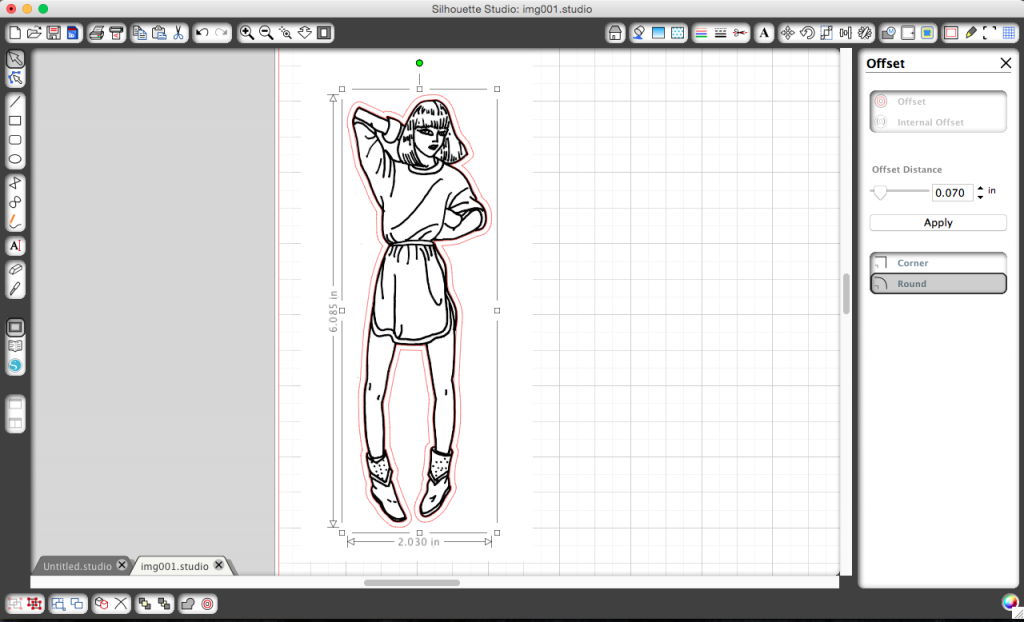Select the Line drawing tool
Image resolution: width=1024 pixels, height=622 pixels.
(15, 101)
